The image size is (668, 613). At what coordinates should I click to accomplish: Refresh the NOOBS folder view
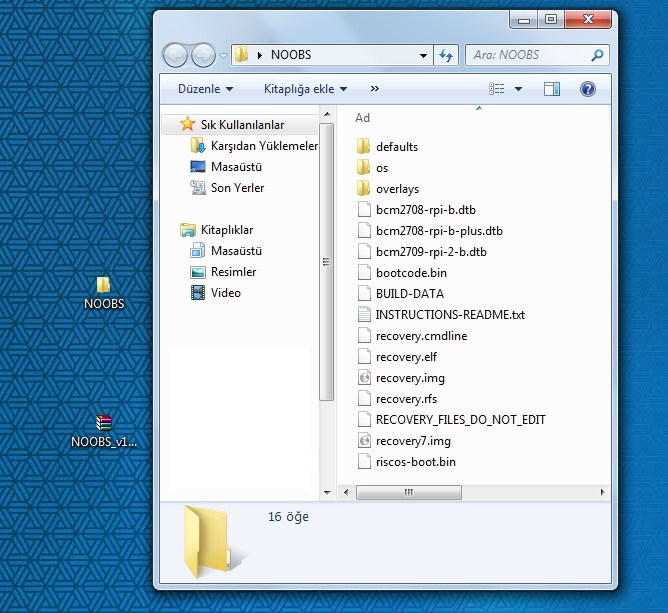point(446,55)
